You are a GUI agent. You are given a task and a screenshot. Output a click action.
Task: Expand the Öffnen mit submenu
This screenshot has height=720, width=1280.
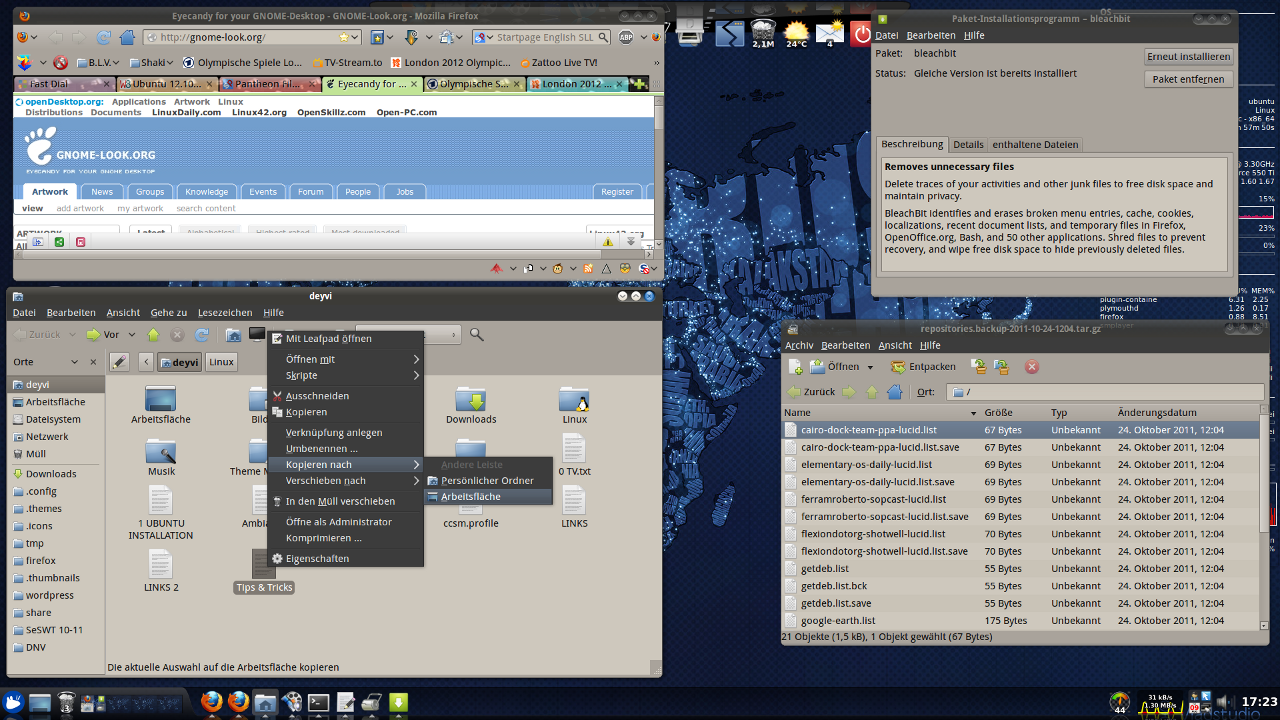tap(345, 359)
